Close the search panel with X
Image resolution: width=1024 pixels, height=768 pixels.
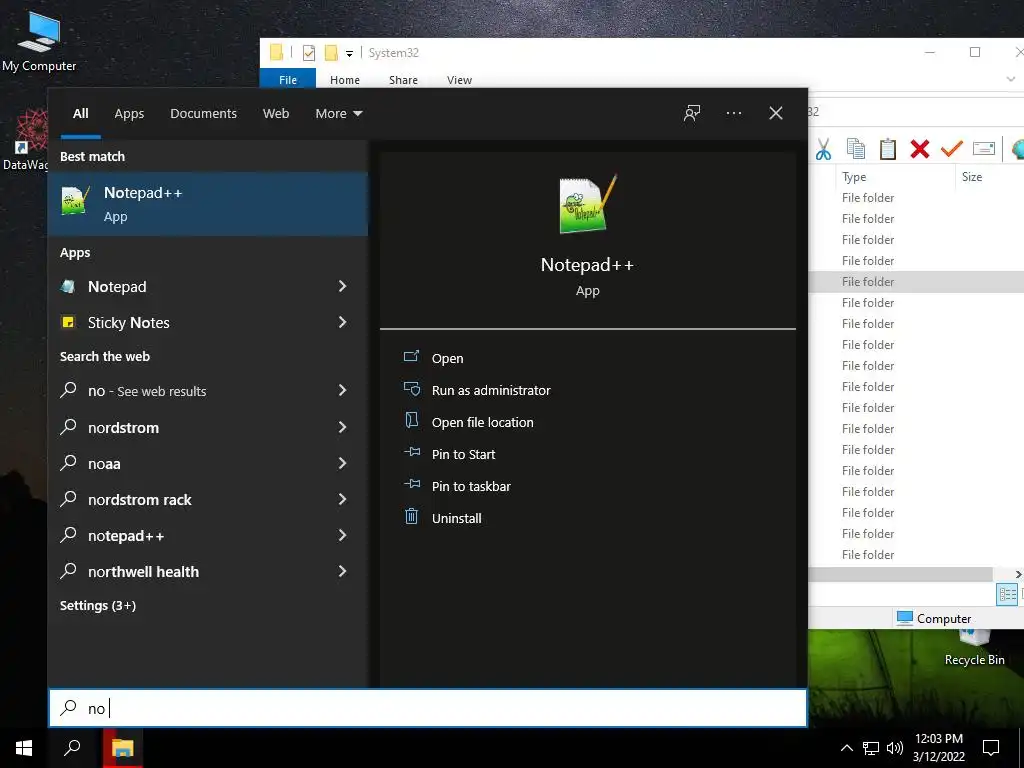[x=776, y=113]
